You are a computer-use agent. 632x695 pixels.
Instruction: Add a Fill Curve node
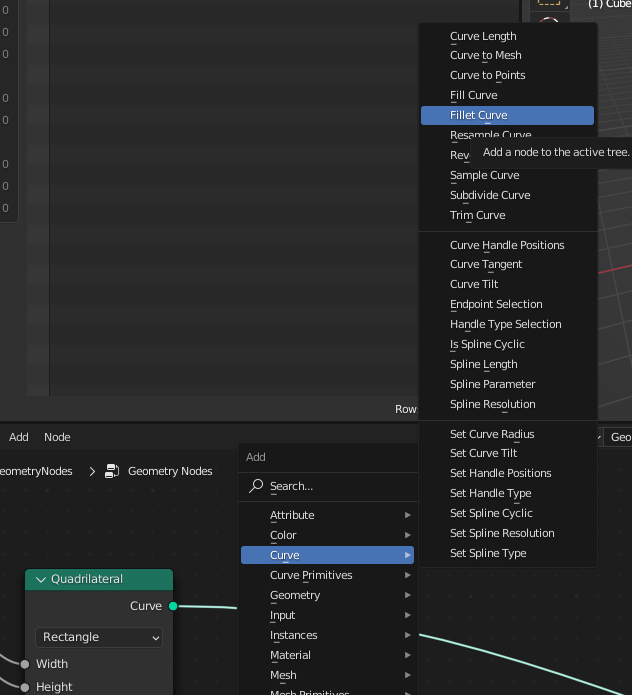coord(507,95)
